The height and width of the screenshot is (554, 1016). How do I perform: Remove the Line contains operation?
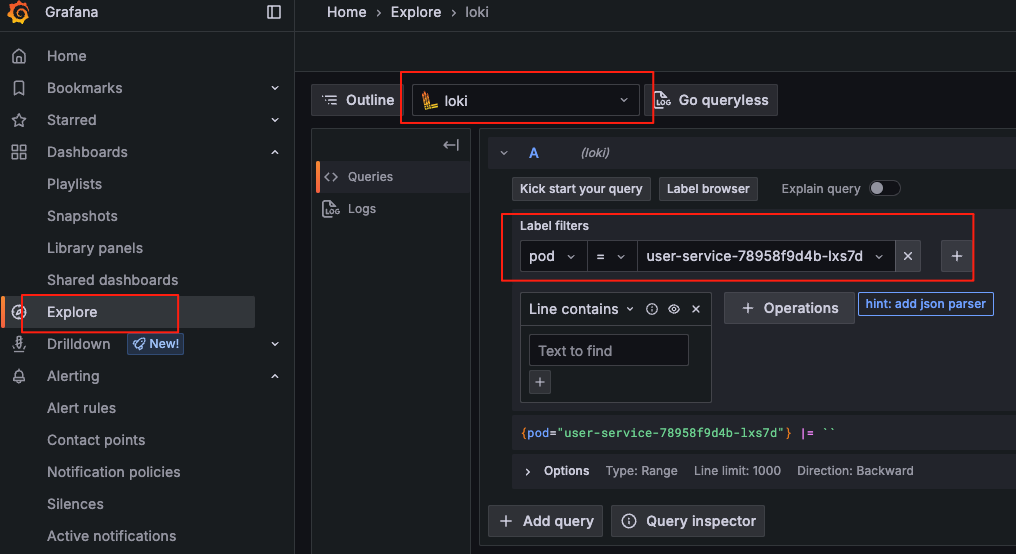point(696,309)
